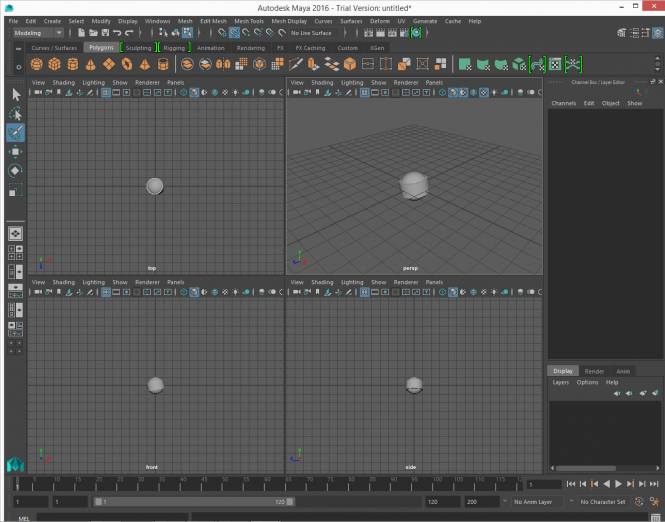
Task: Toggle smooth shade all in persp viewport
Action: coord(453,92)
